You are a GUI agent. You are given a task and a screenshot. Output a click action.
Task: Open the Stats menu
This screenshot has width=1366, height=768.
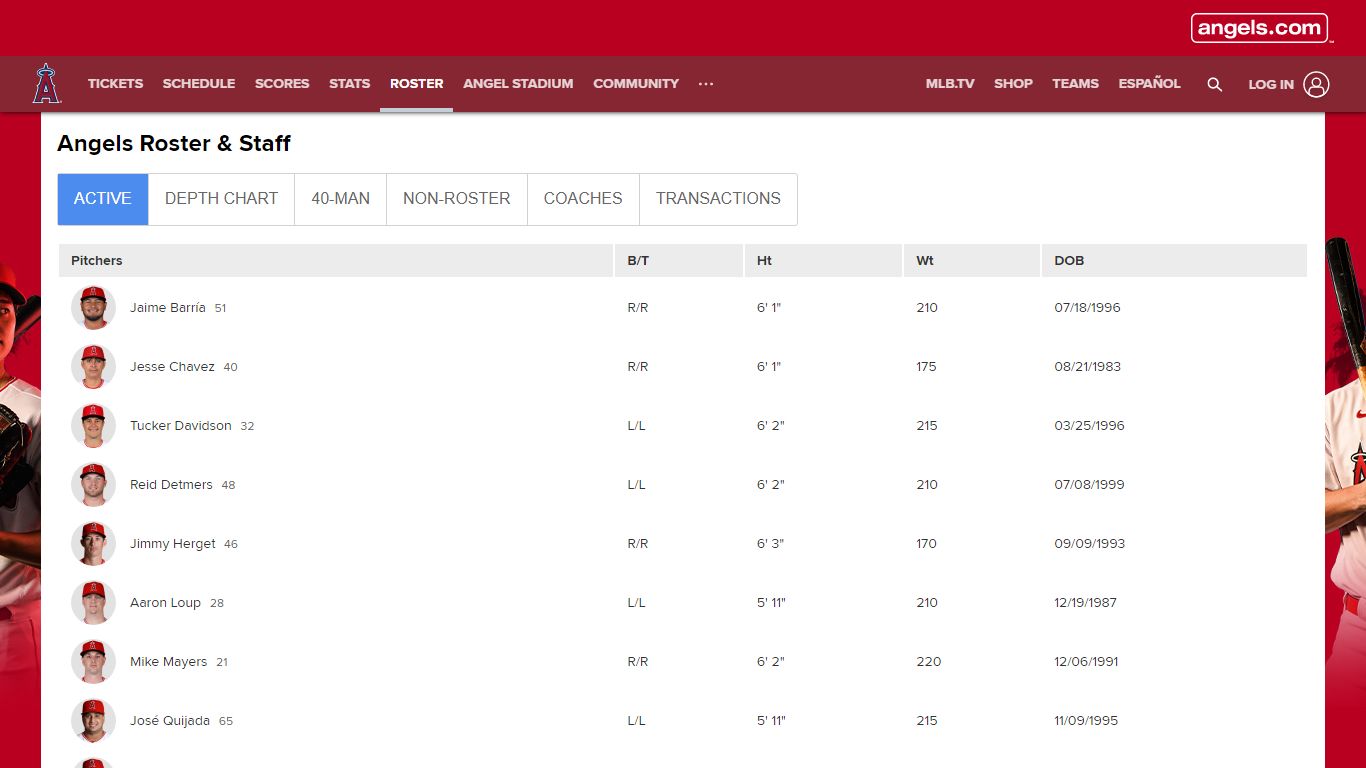pyautogui.click(x=350, y=84)
